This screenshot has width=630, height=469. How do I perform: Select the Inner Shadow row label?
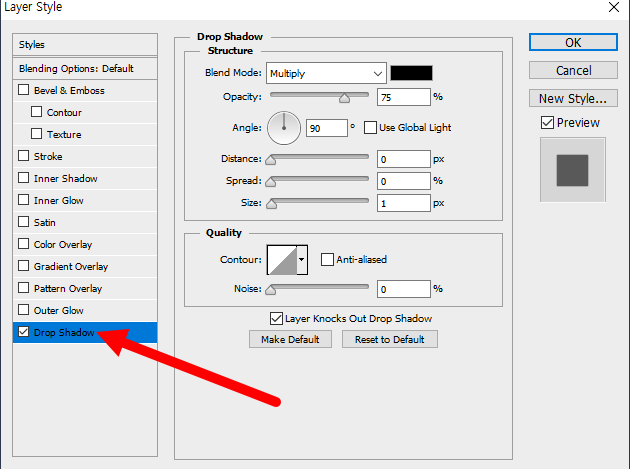(65, 178)
